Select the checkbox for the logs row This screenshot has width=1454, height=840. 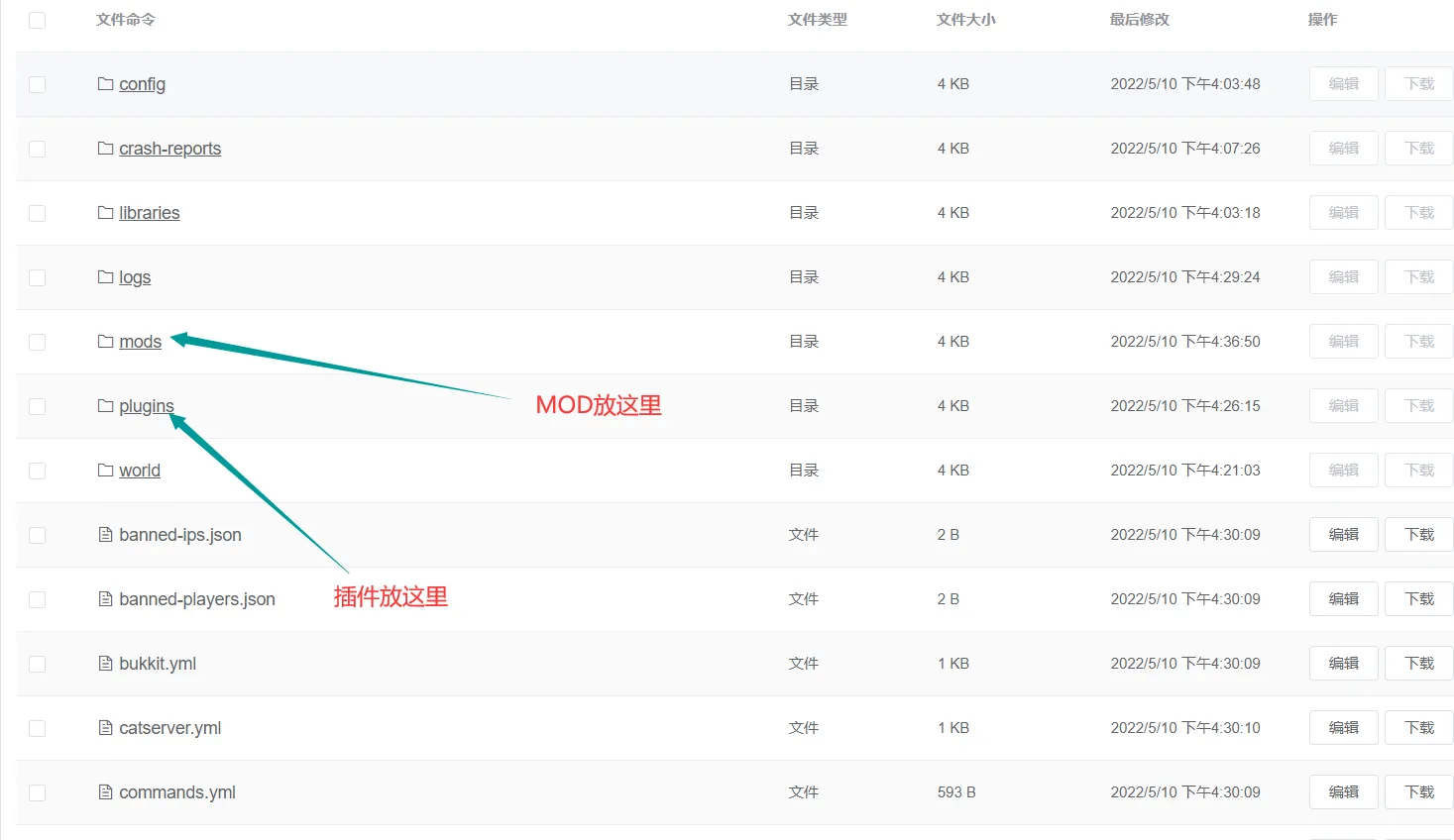(x=38, y=277)
